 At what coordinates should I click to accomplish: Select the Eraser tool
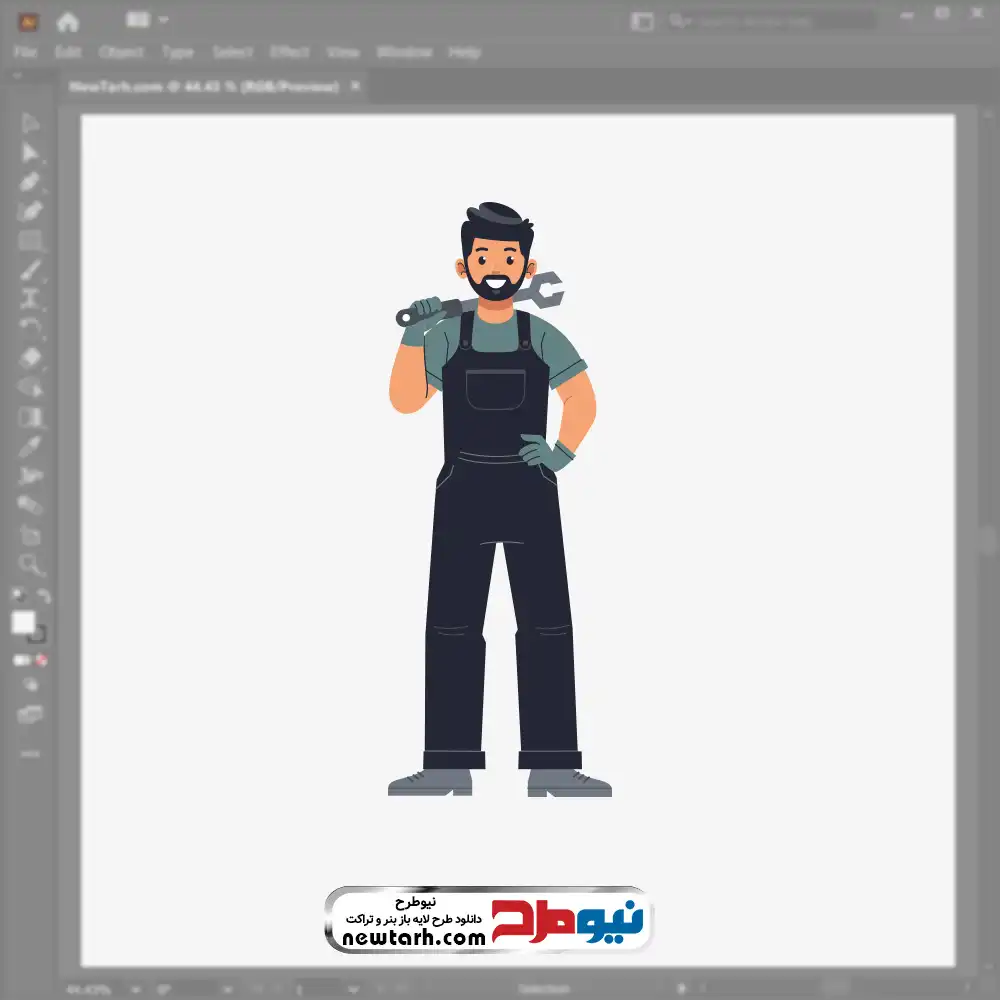click(30, 357)
